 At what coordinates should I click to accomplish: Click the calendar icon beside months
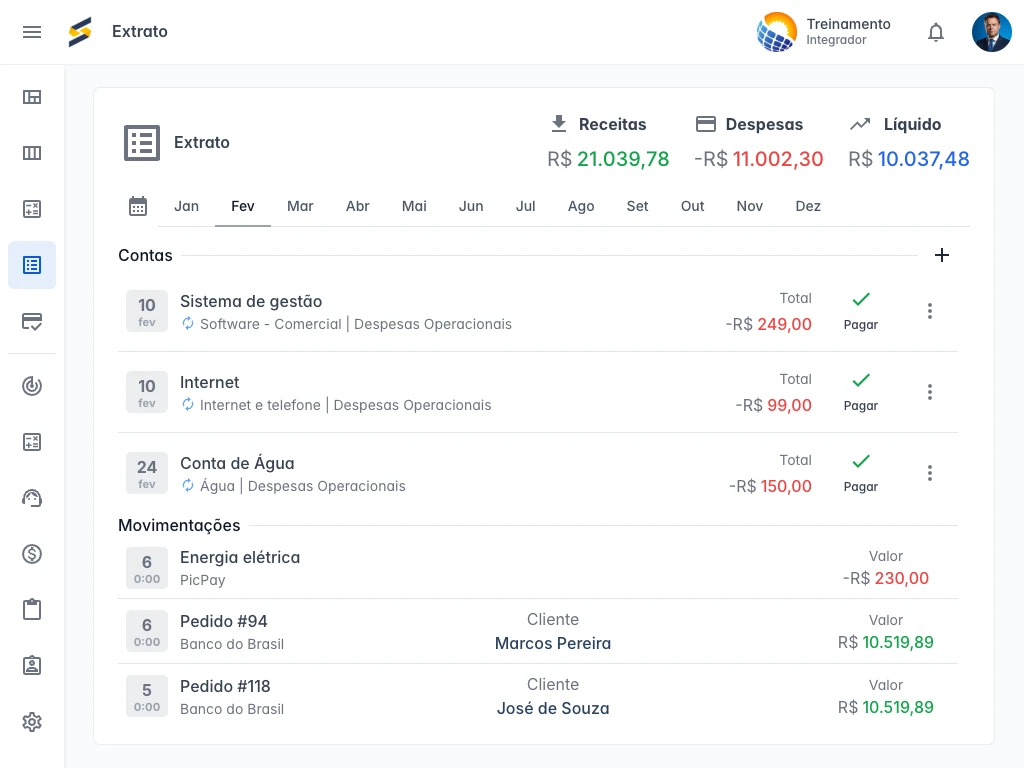click(138, 206)
